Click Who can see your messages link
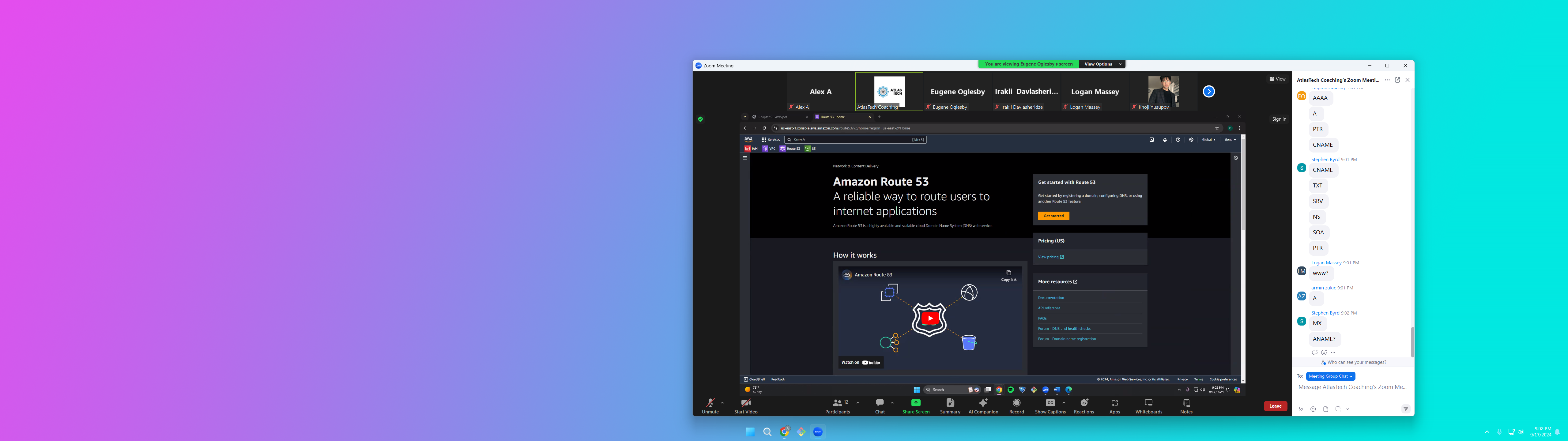1568x441 pixels. tap(1356, 362)
